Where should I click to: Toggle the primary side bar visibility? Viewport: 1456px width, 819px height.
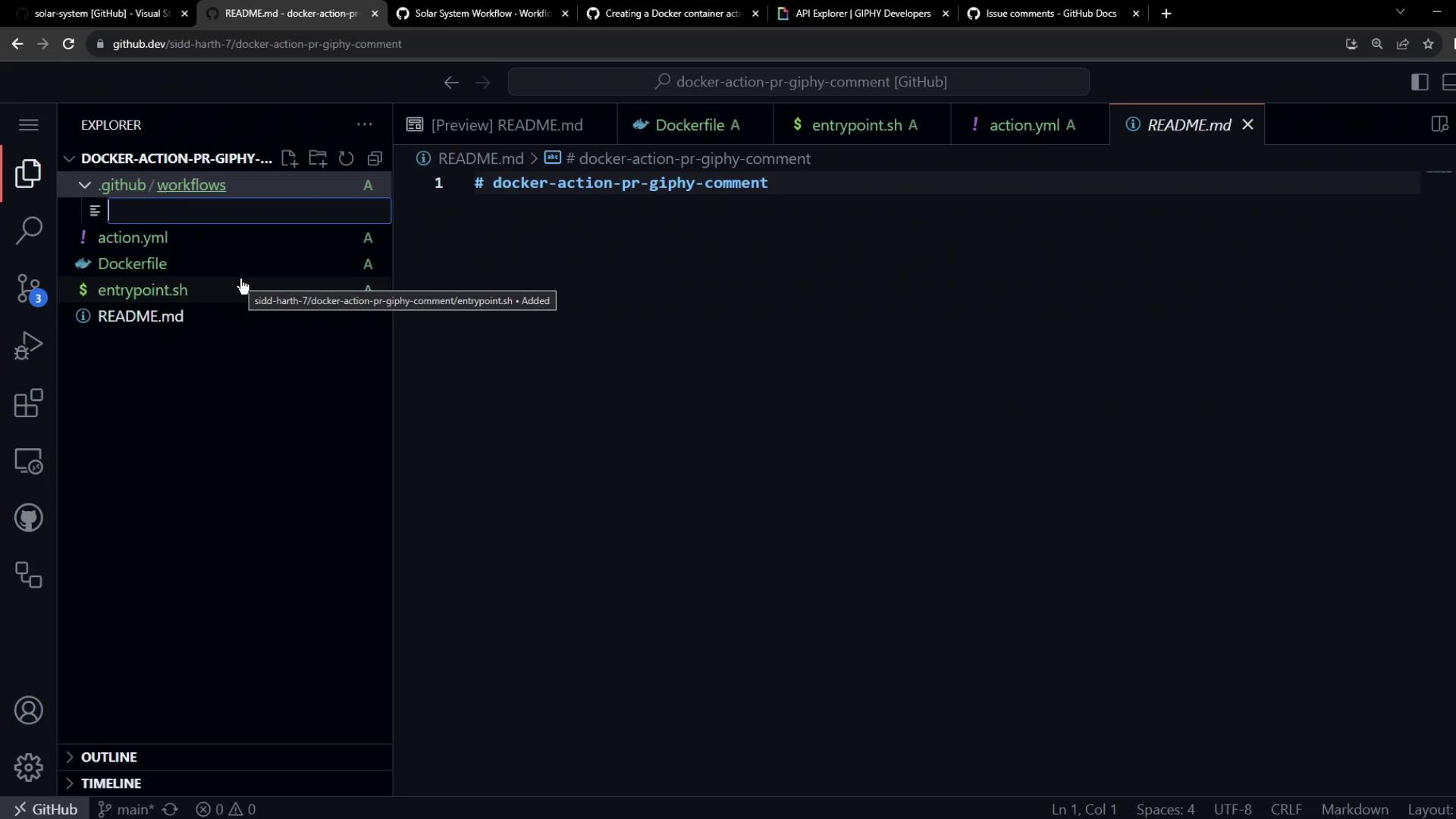tap(1420, 82)
